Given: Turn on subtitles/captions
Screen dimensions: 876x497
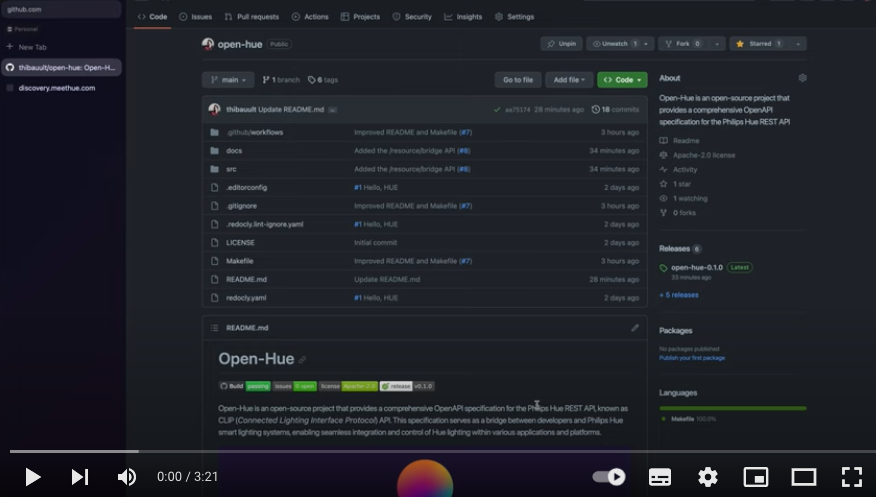Looking at the screenshot, I should [x=660, y=477].
